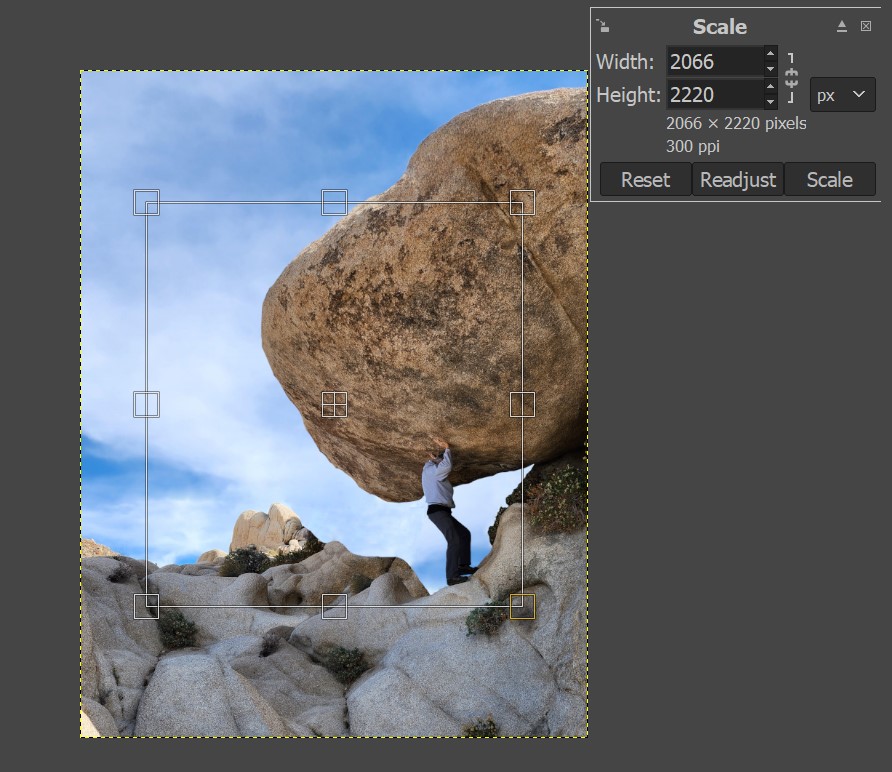Click the left-middle edge scale handle
The image size is (892, 772).
[x=146, y=404]
